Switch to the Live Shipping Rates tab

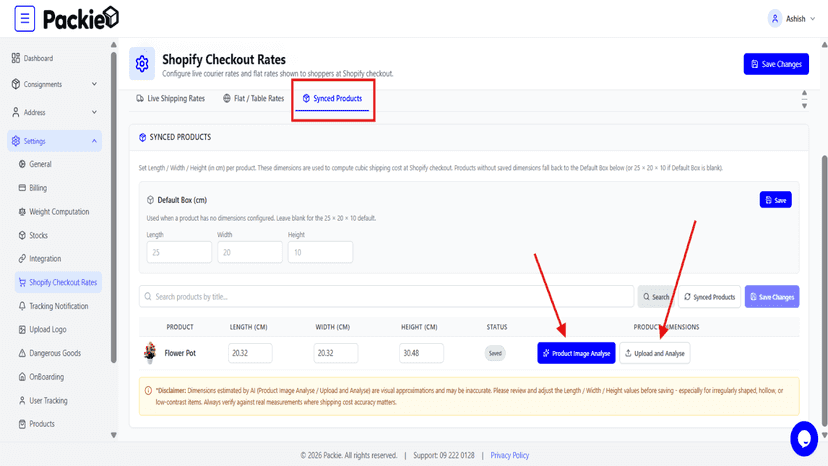click(x=170, y=98)
